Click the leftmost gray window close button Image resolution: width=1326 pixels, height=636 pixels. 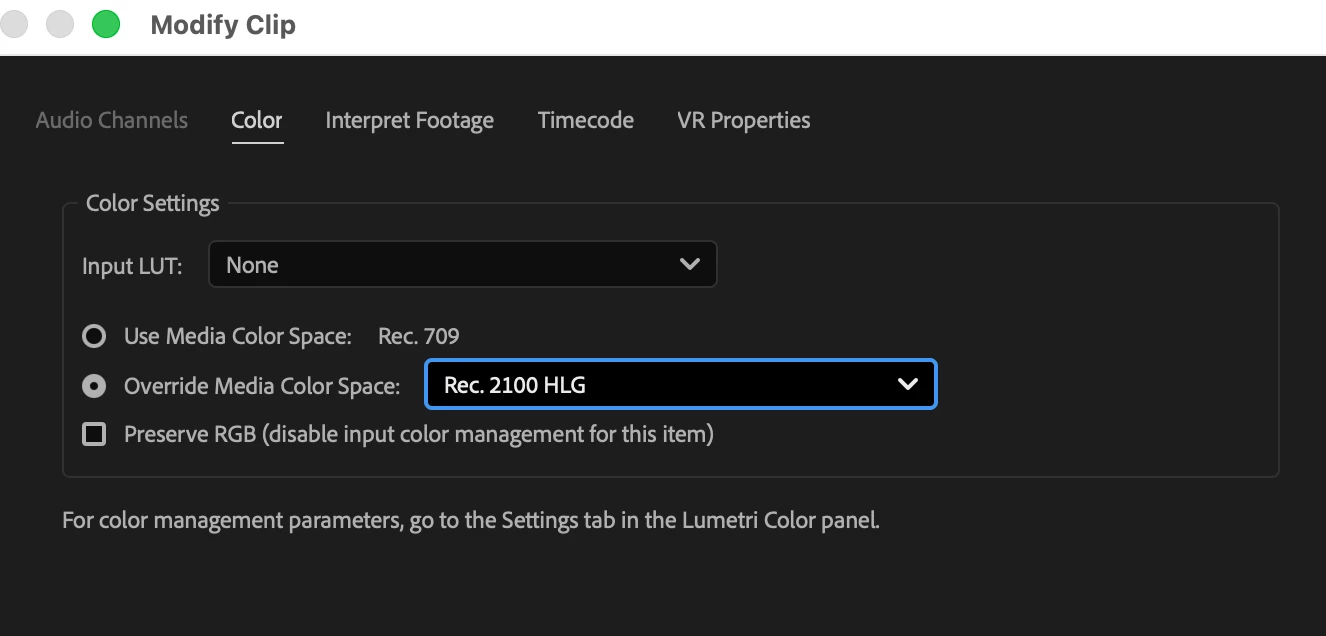click(14, 25)
